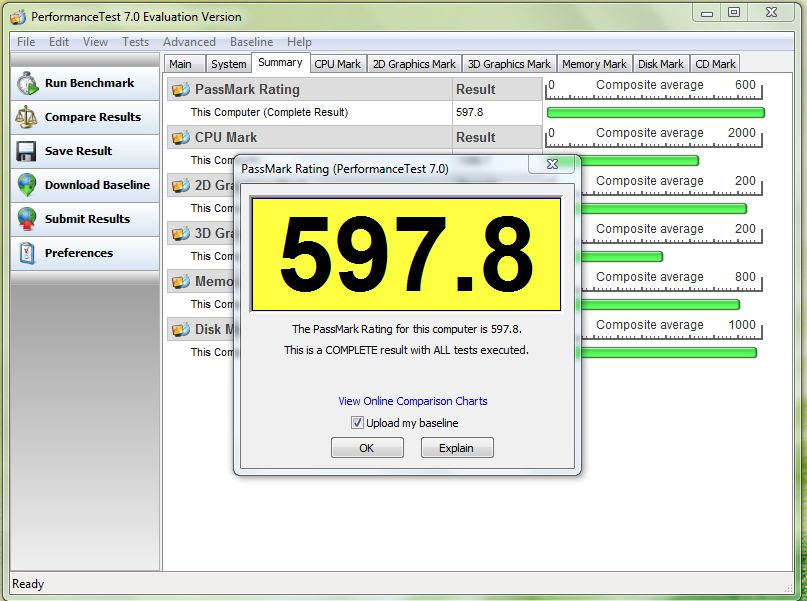This screenshot has height=601, width=807.
Task: Click the 3D Graphics section icon
Action: coord(181,233)
